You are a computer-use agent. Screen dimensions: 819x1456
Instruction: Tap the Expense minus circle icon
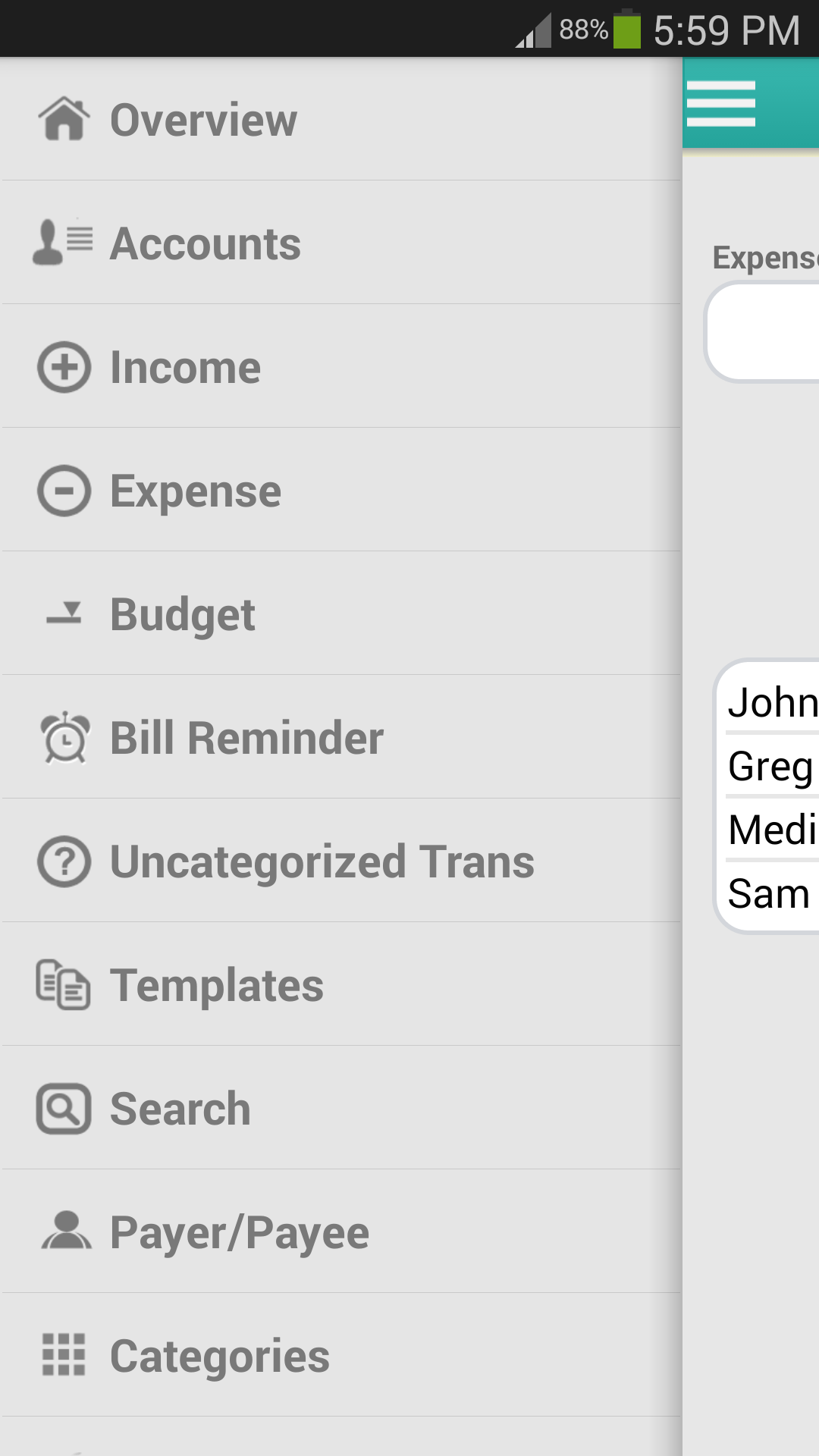64,491
